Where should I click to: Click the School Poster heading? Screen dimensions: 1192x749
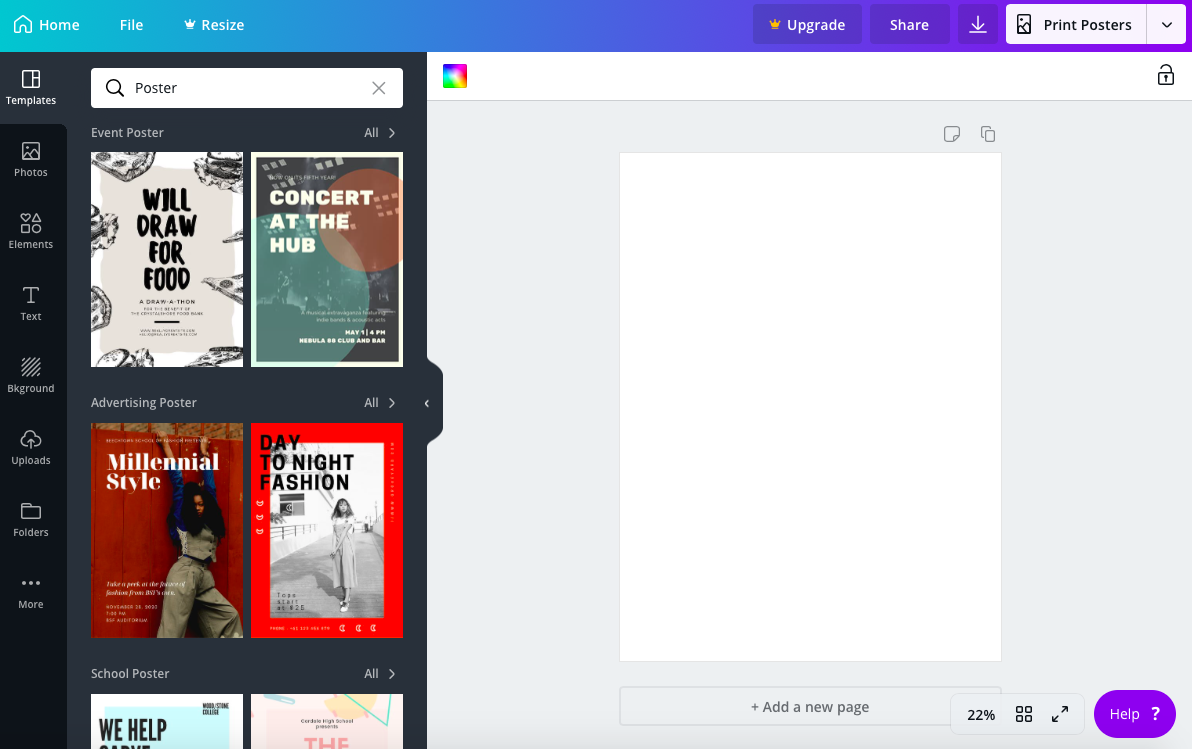(130, 674)
